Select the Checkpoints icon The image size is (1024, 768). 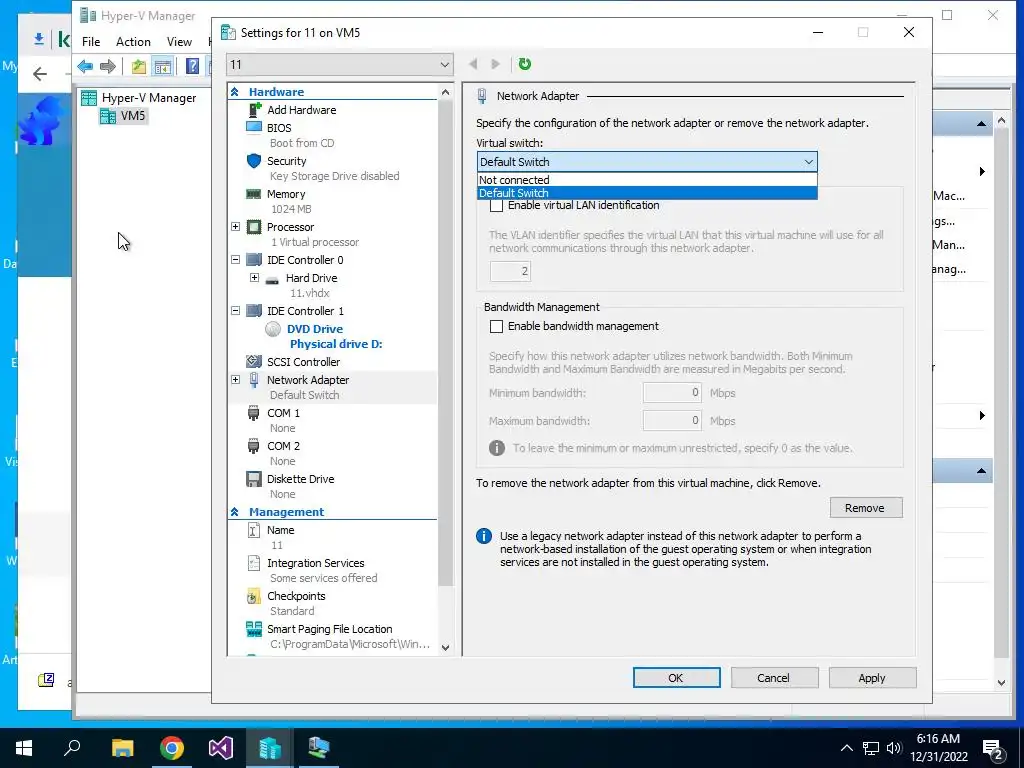(x=254, y=596)
